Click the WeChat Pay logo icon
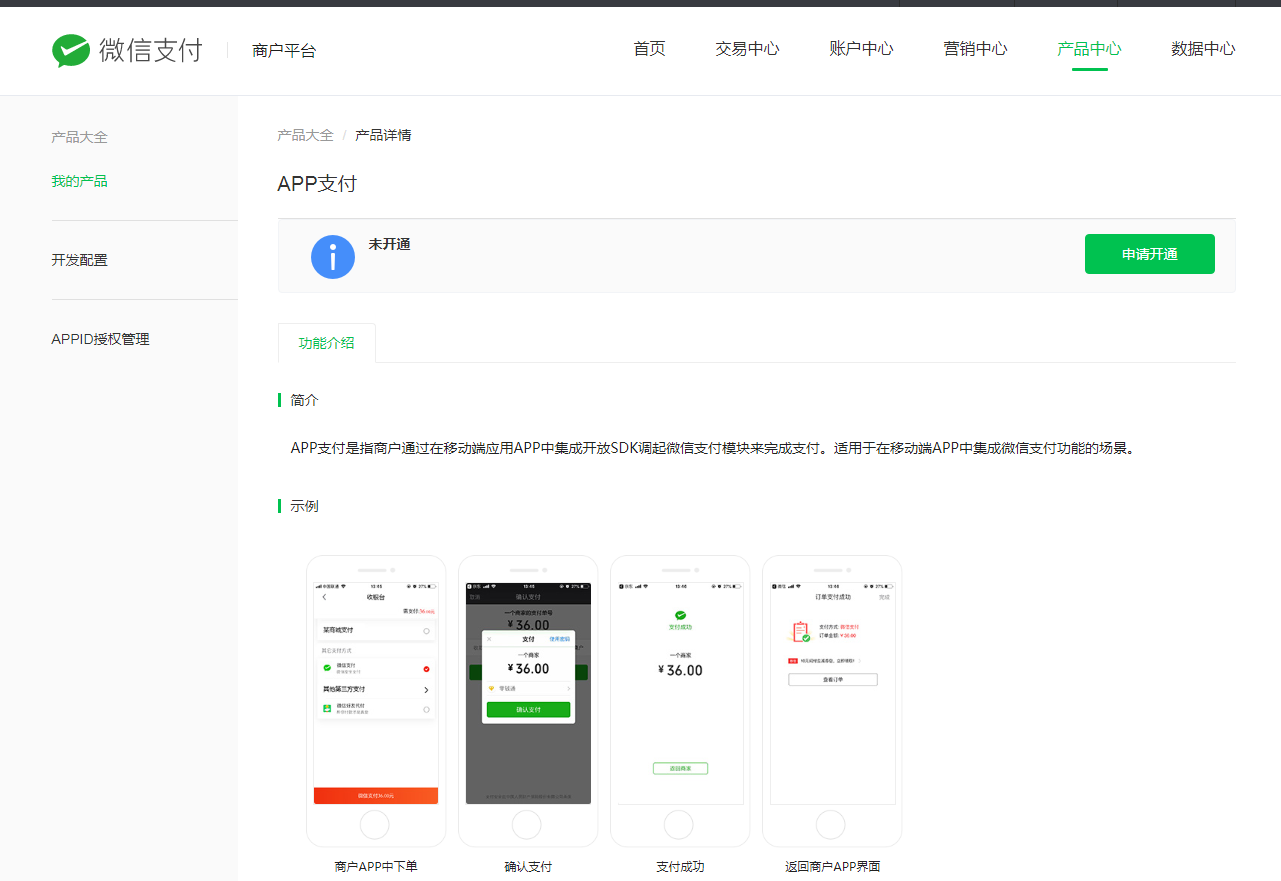1281x881 pixels. [x=71, y=50]
